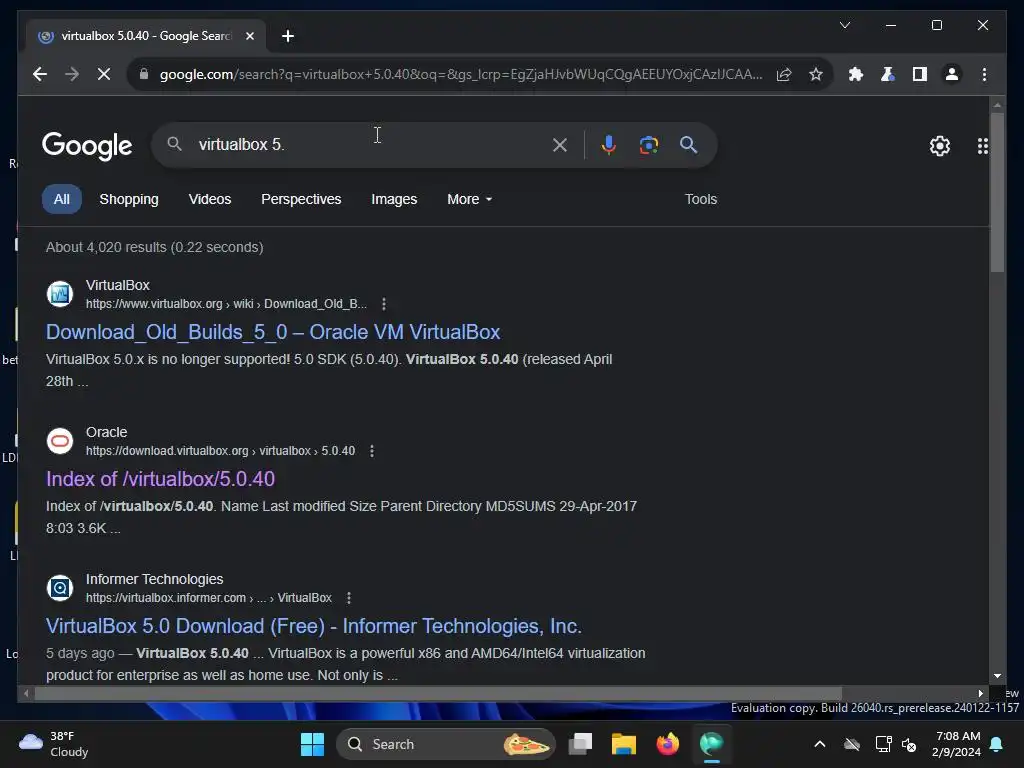Close the virtualbox 5.0.40 tab
The image size is (1024, 768).
pyautogui.click(x=249, y=36)
